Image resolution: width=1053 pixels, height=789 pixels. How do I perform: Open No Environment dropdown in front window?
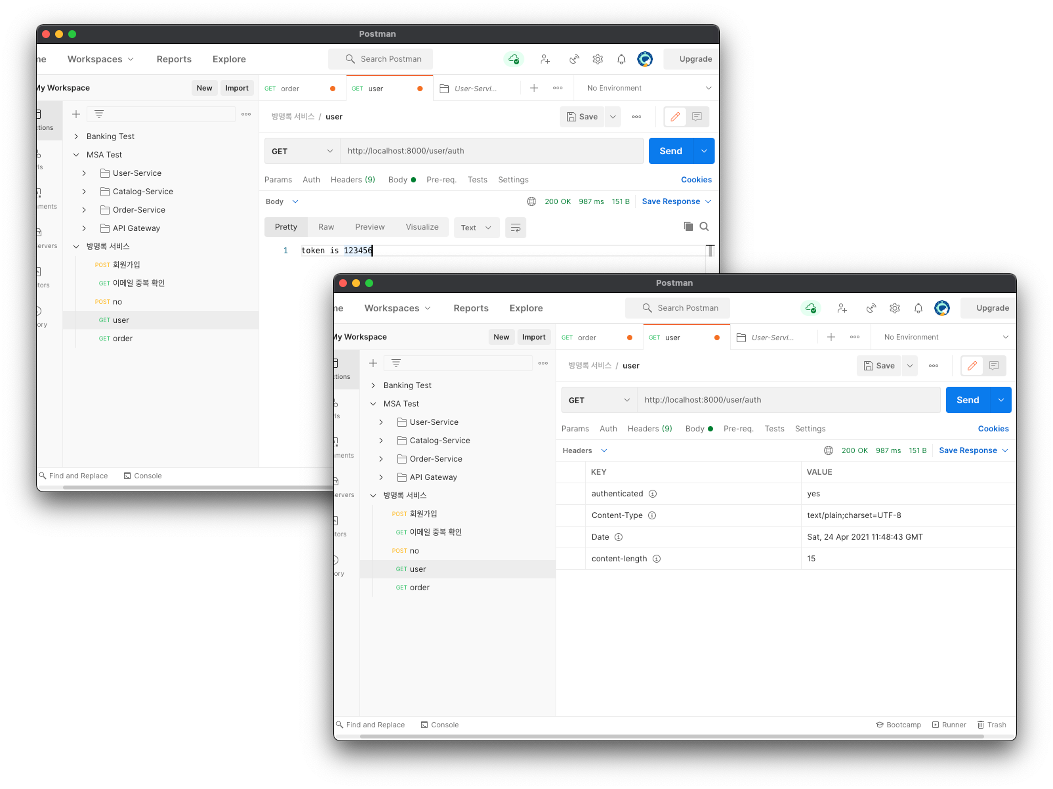pyautogui.click(x=946, y=337)
